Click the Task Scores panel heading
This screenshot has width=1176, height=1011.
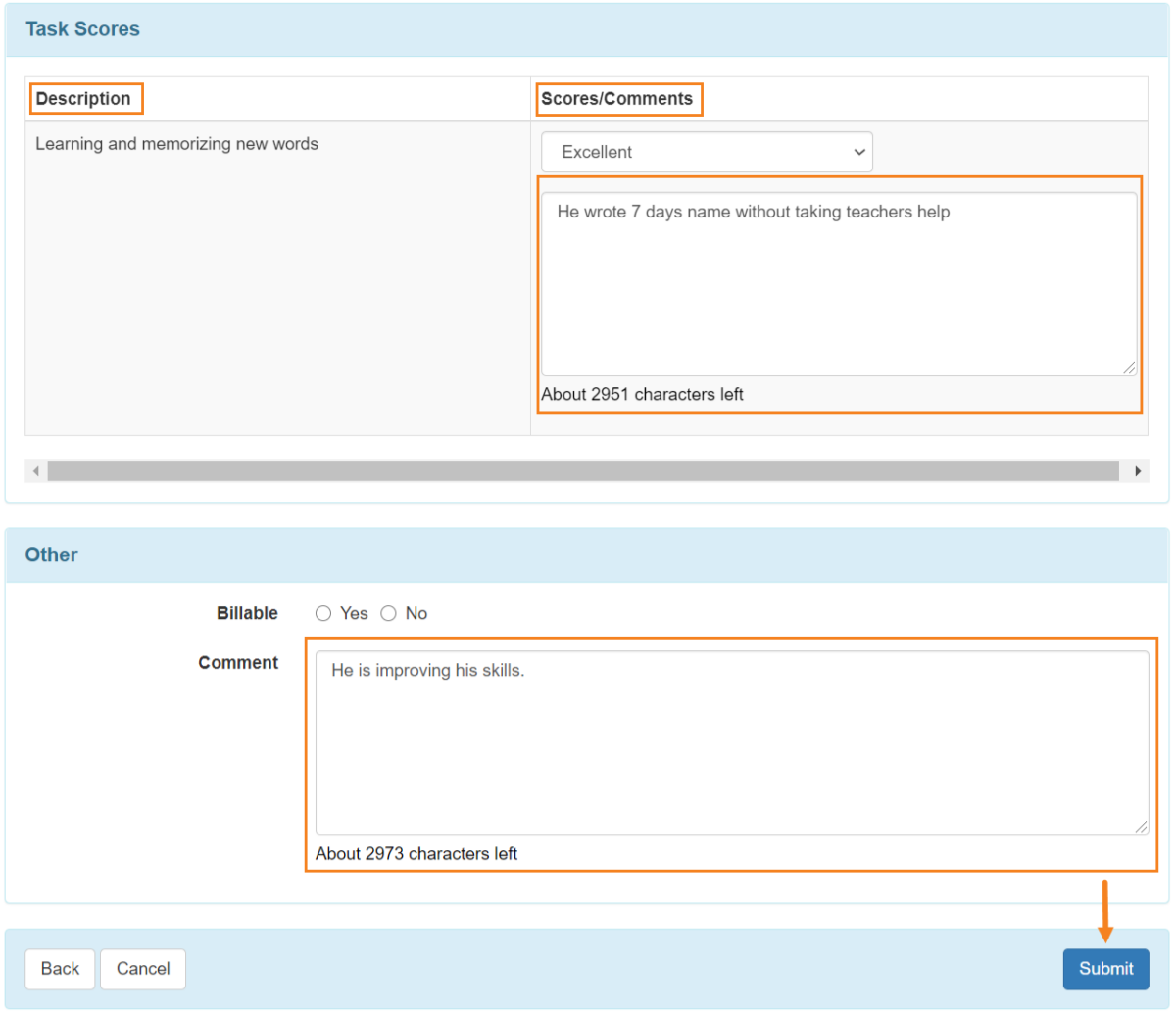[x=82, y=29]
